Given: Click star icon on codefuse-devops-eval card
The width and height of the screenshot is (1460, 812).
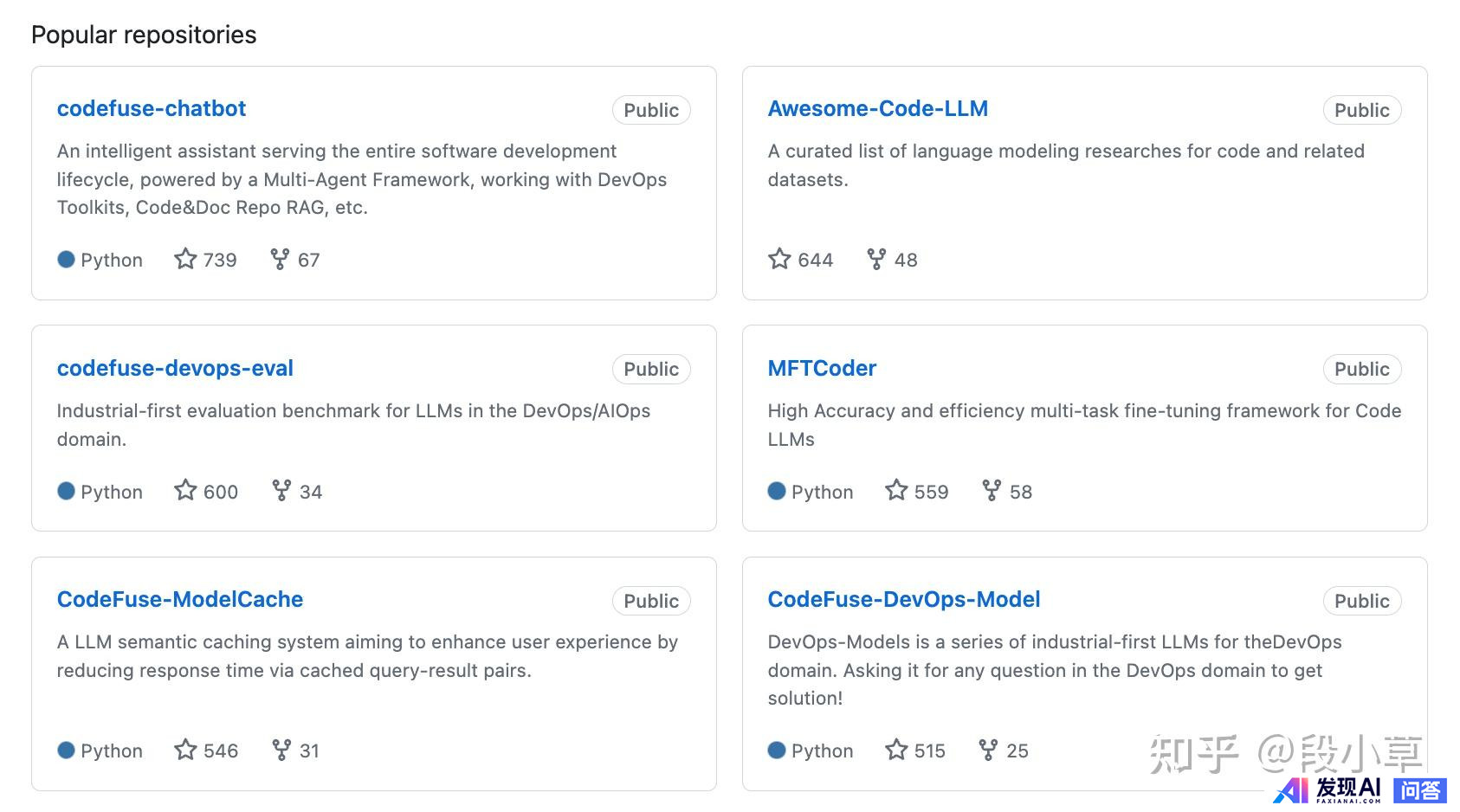Looking at the screenshot, I should (x=185, y=491).
